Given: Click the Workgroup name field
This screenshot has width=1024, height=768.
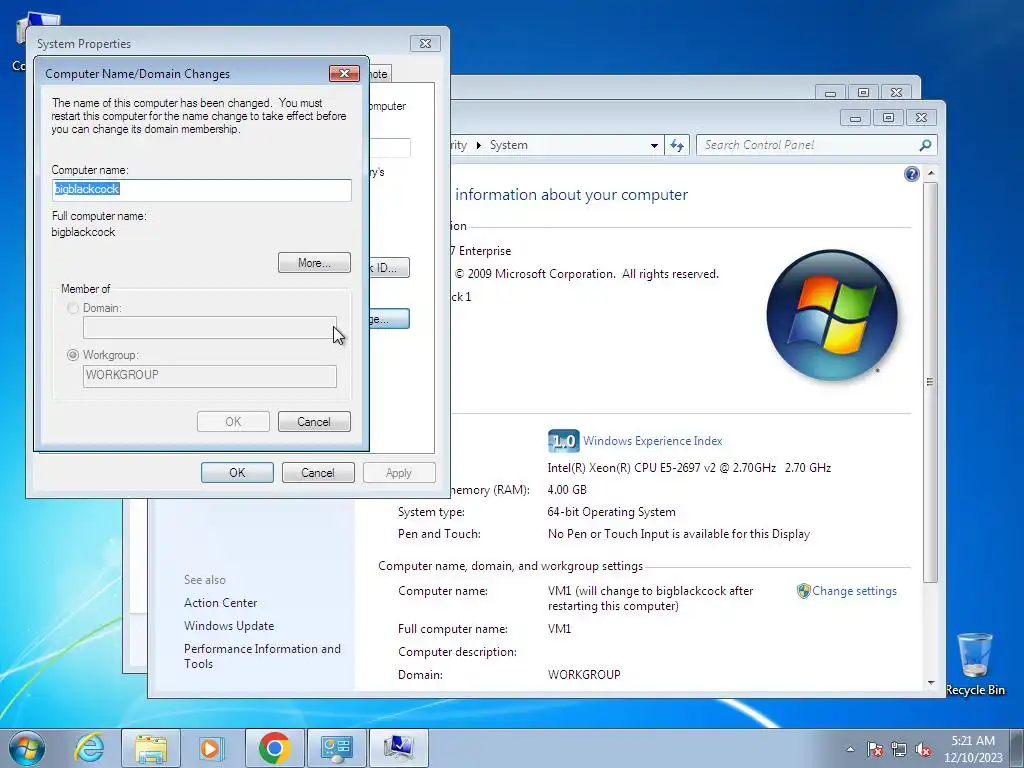Looking at the screenshot, I should [210, 376].
